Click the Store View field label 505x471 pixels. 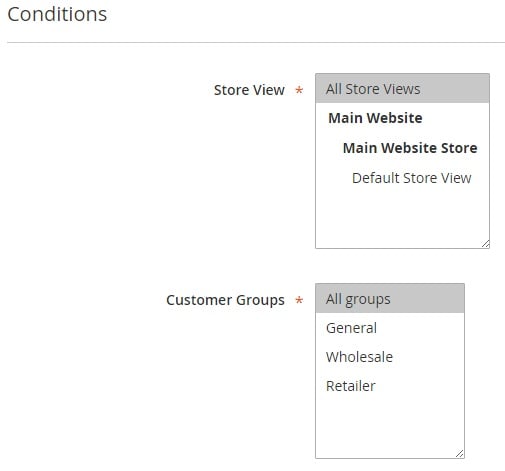[x=249, y=90]
